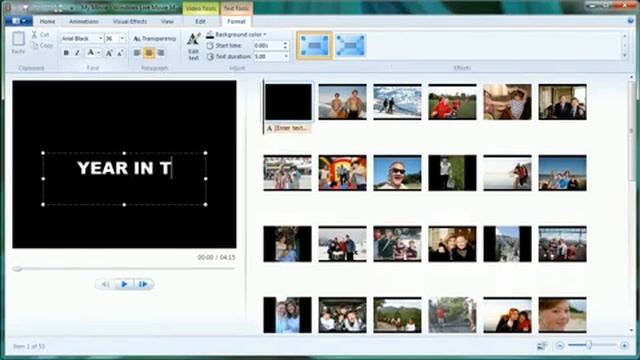The width and height of the screenshot is (640, 360).
Task: Expand the Background color dropdown arrow
Action: (x=265, y=35)
